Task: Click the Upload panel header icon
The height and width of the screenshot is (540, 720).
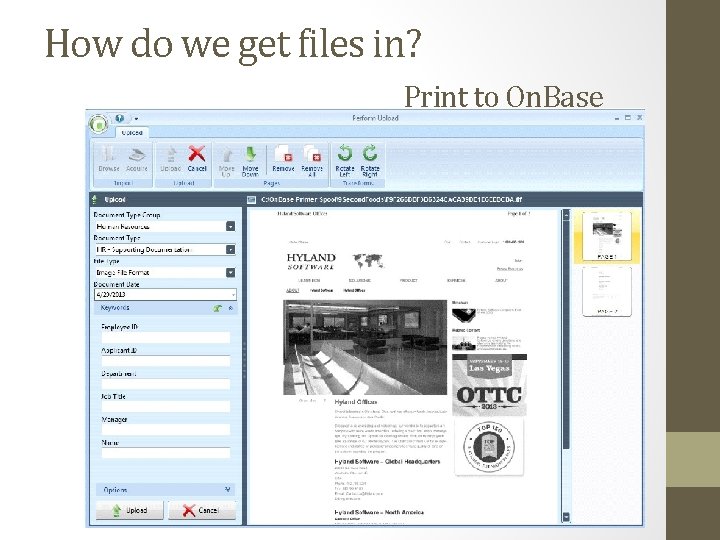Action: [95, 200]
